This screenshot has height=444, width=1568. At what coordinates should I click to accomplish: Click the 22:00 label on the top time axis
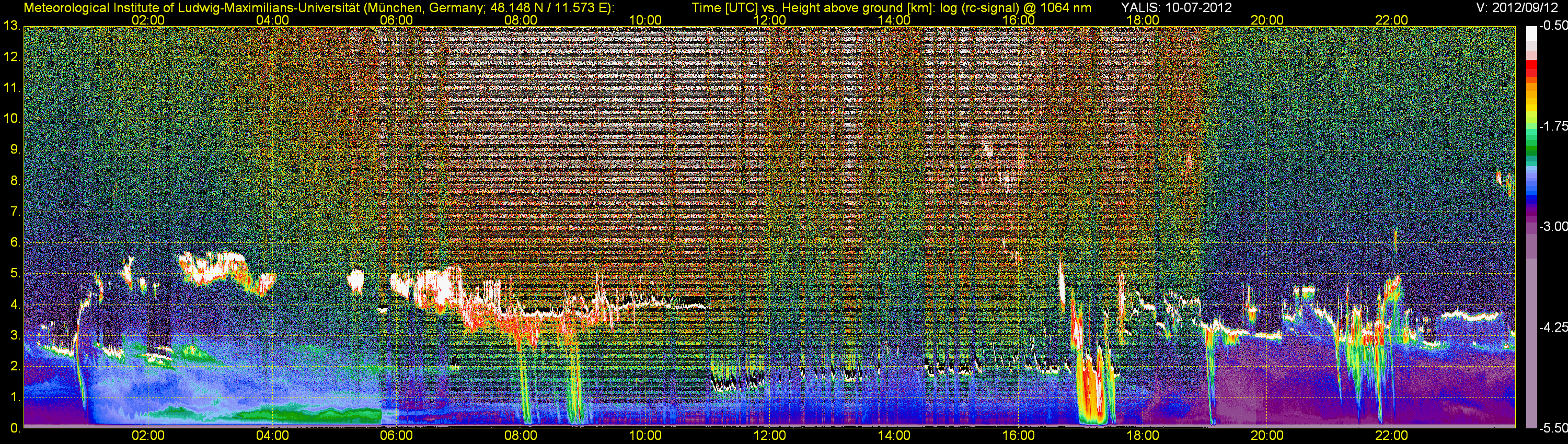pyautogui.click(x=1391, y=20)
